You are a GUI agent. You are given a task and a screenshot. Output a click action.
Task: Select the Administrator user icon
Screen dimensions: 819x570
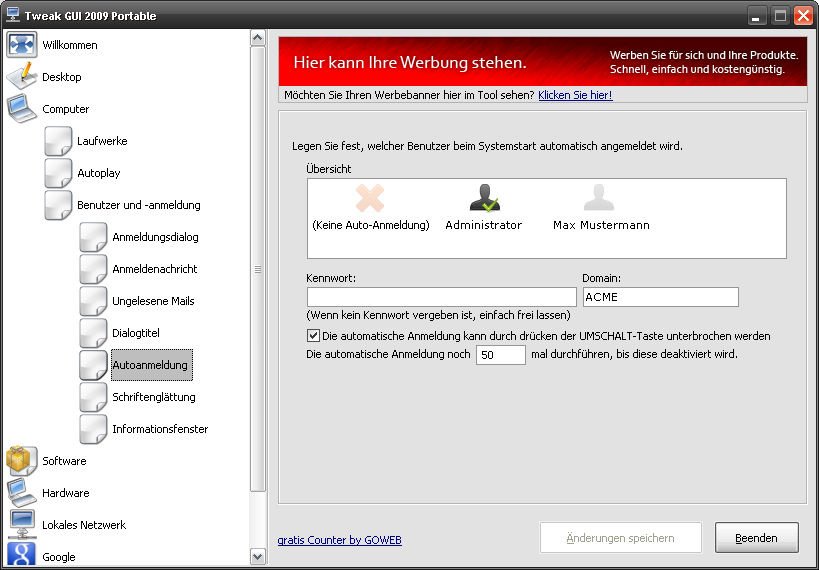(x=484, y=197)
